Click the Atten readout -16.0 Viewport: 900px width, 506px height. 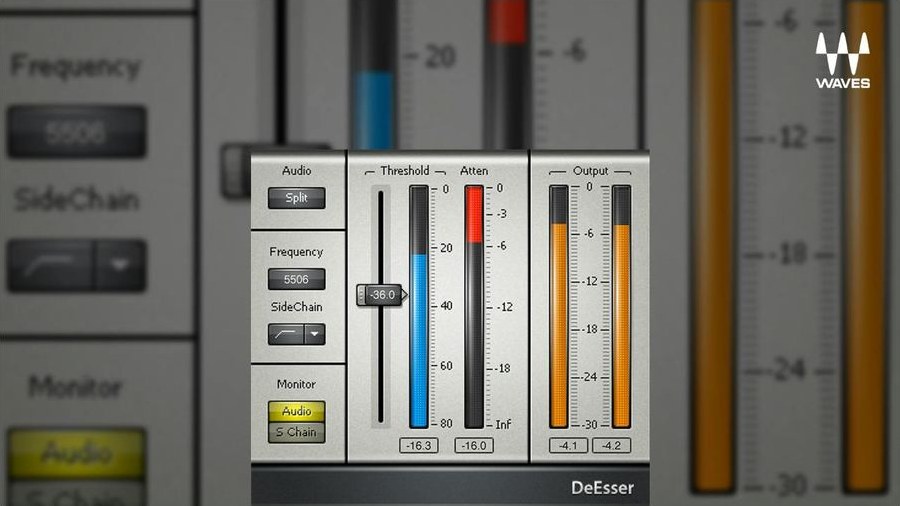tap(474, 446)
